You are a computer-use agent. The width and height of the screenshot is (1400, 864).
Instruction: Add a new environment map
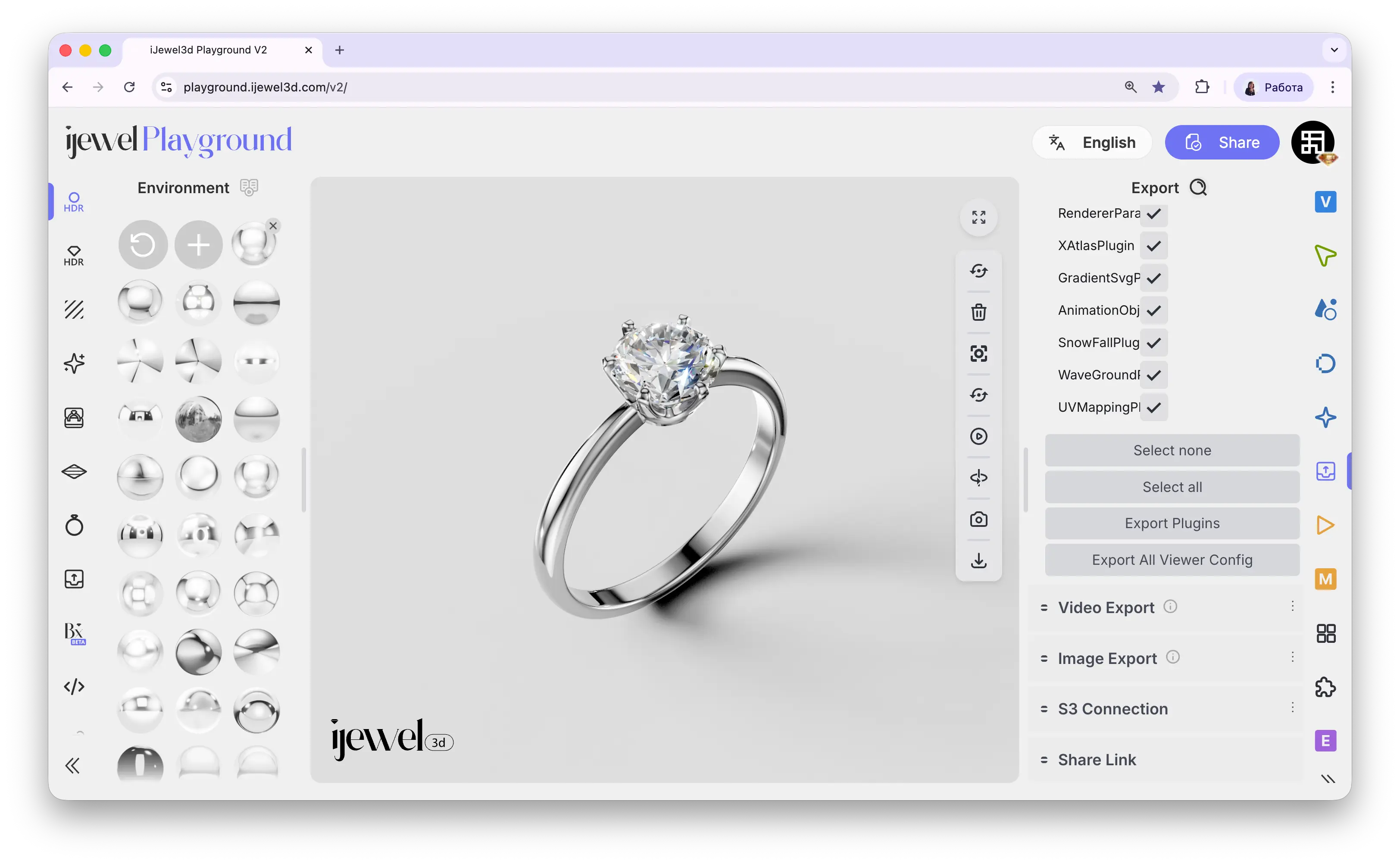pyautogui.click(x=198, y=244)
